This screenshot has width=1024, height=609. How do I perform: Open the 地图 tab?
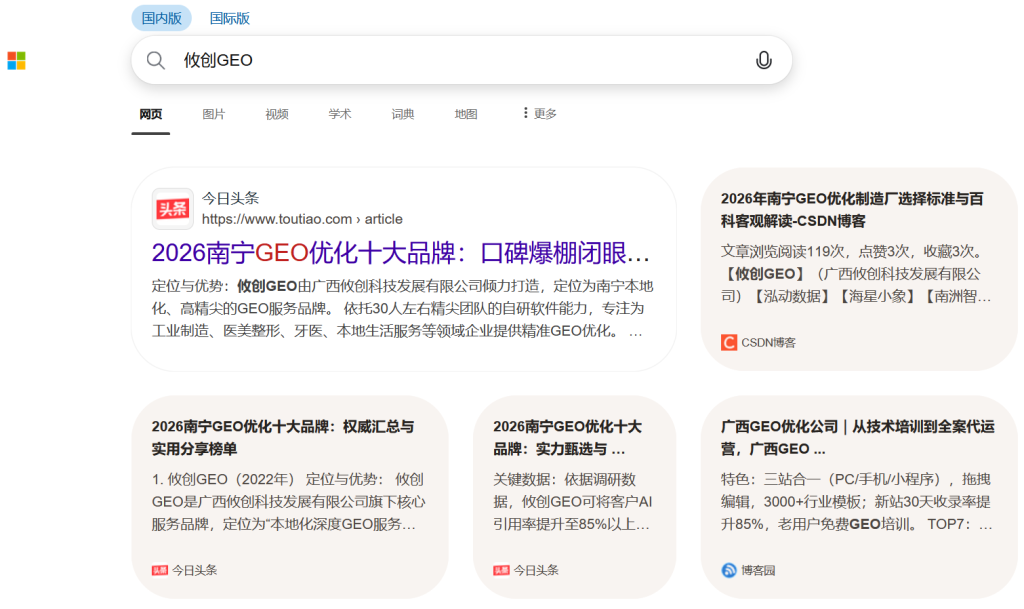coord(466,114)
